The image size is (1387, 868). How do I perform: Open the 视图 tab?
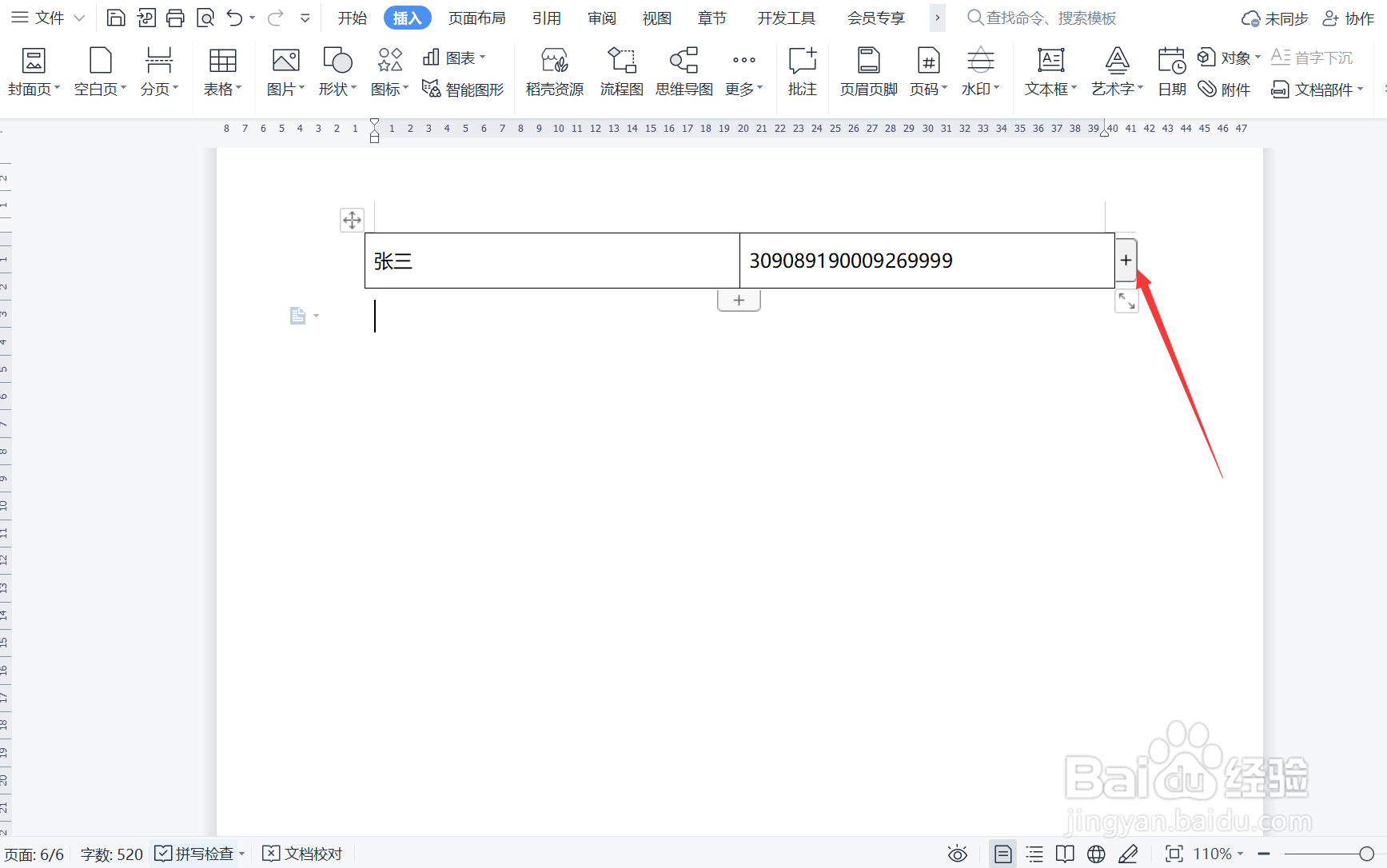[x=657, y=18]
